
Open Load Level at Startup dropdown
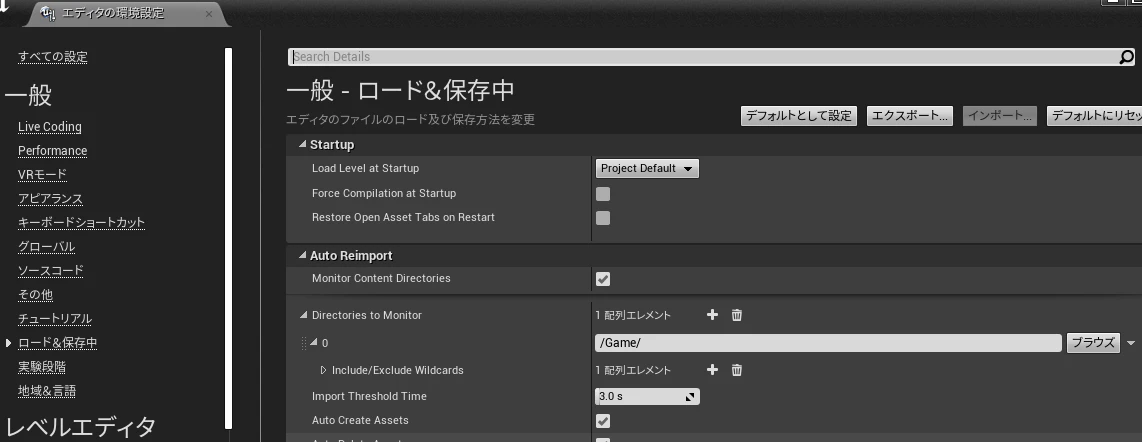point(647,168)
